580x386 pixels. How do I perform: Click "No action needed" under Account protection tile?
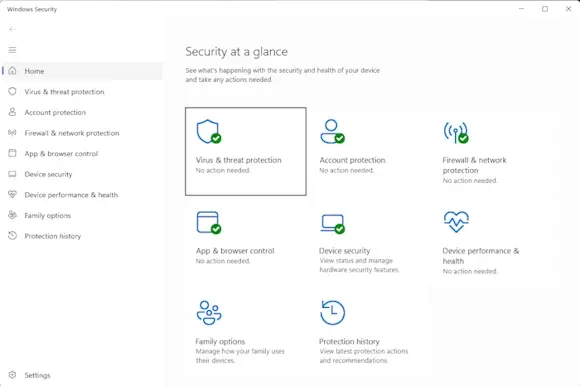(347, 170)
